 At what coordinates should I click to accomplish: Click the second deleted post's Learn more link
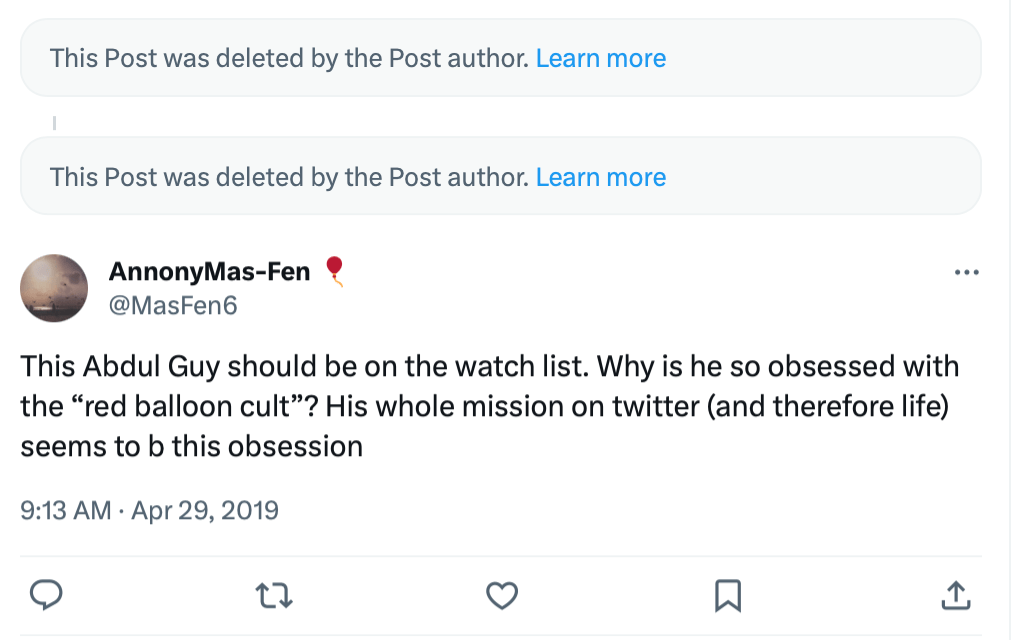[x=600, y=177]
